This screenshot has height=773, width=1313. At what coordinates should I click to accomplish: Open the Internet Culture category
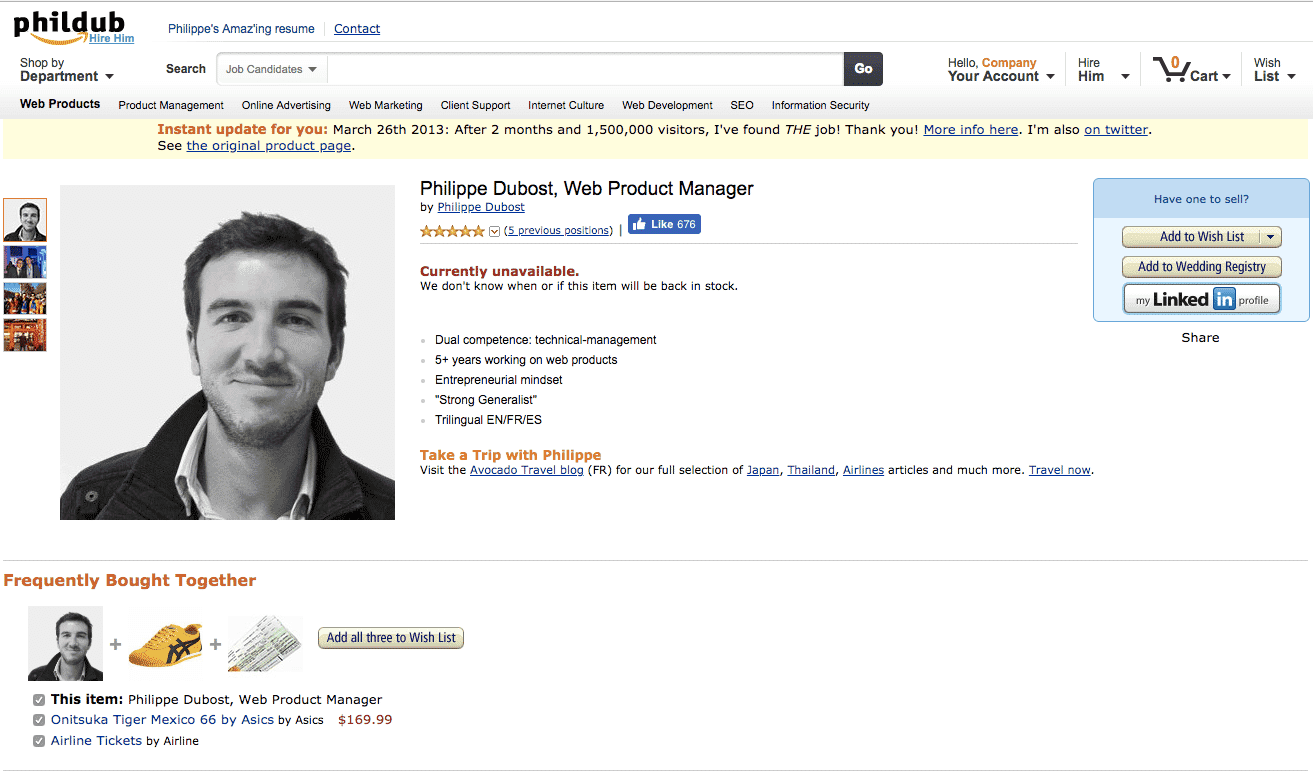coord(566,105)
